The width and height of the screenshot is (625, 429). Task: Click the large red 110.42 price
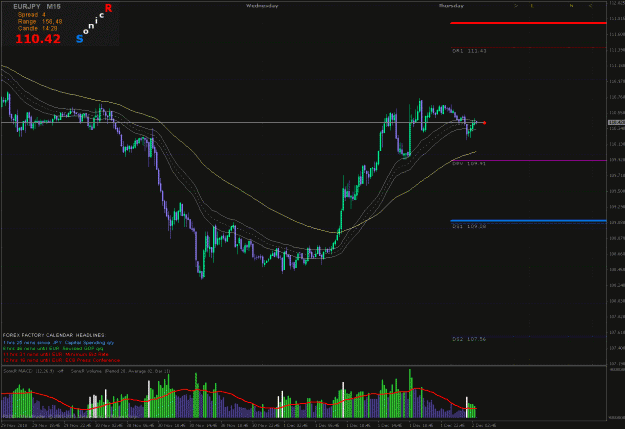[38, 39]
